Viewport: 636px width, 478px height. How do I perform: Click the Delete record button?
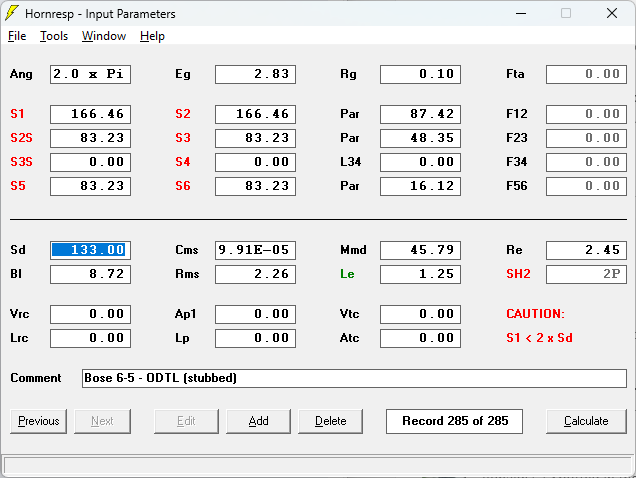[331, 421]
